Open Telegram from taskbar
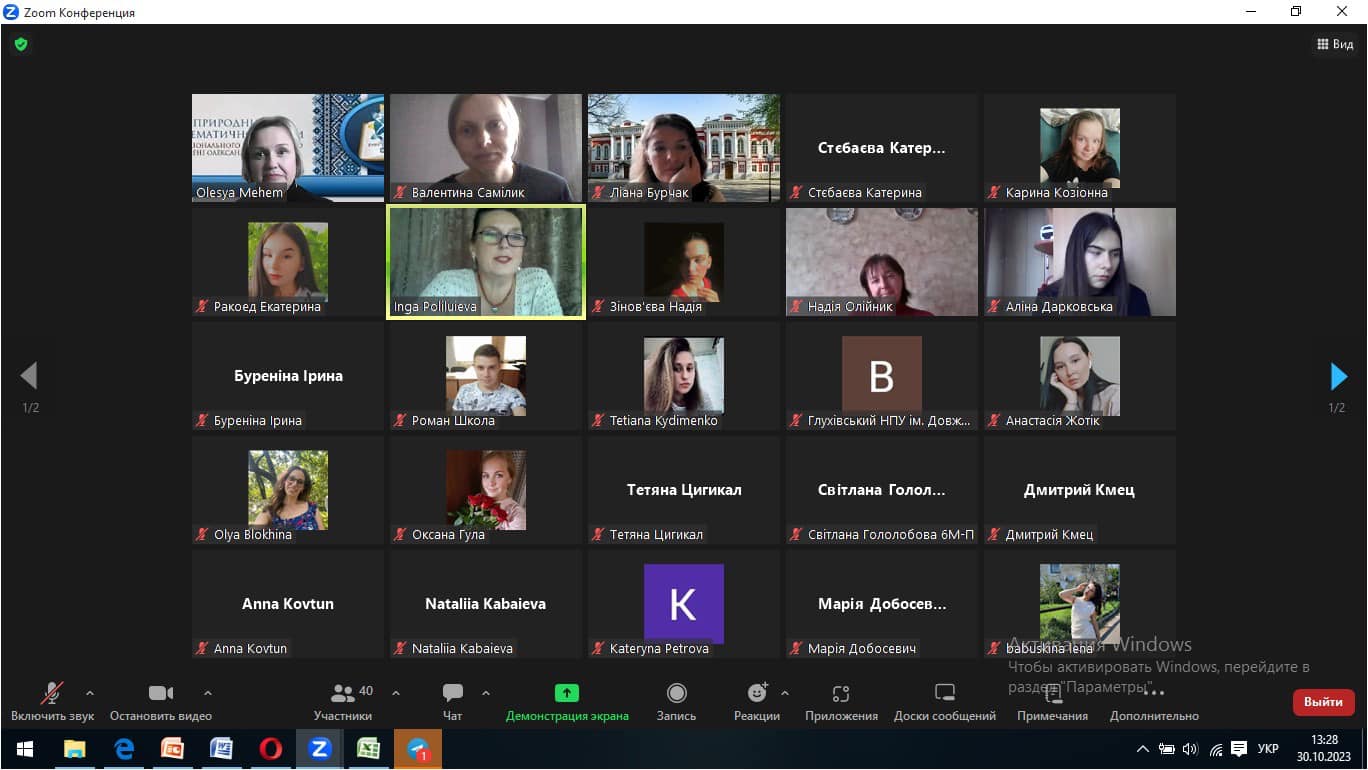This screenshot has width=1368, height=770. (x=418, y=749)
